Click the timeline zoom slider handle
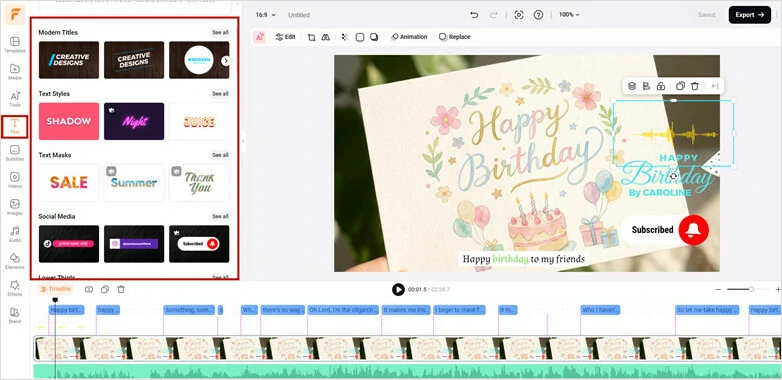Viewport: 782px width, 380px height. 751,289
